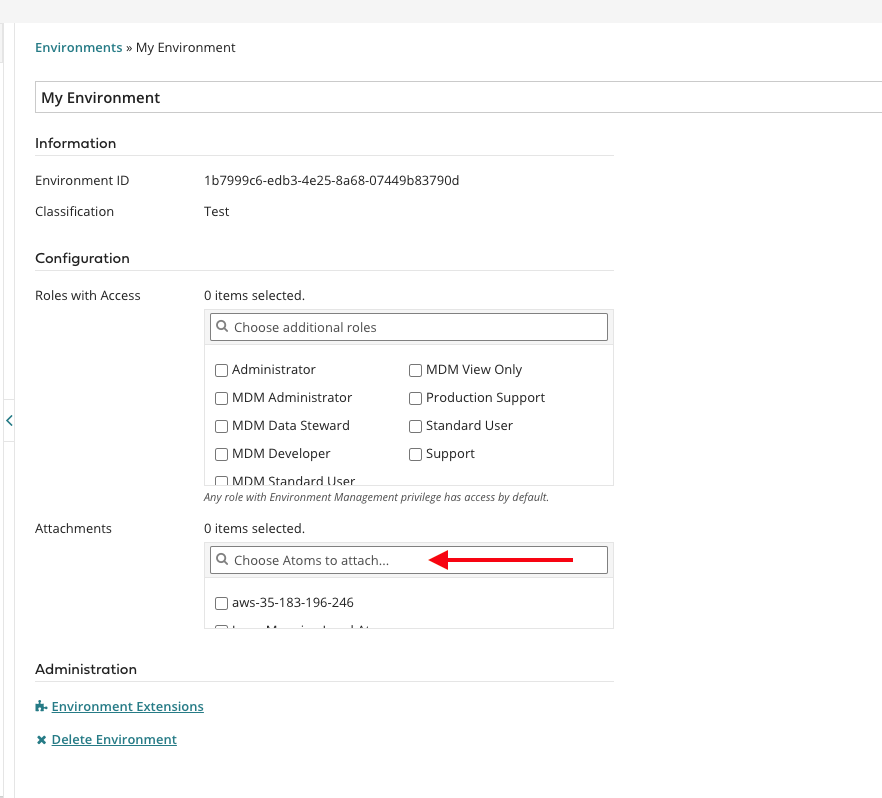Click the X icon beside Delete Environment
This screenshot has height=798, width=882.
[41, 740]
